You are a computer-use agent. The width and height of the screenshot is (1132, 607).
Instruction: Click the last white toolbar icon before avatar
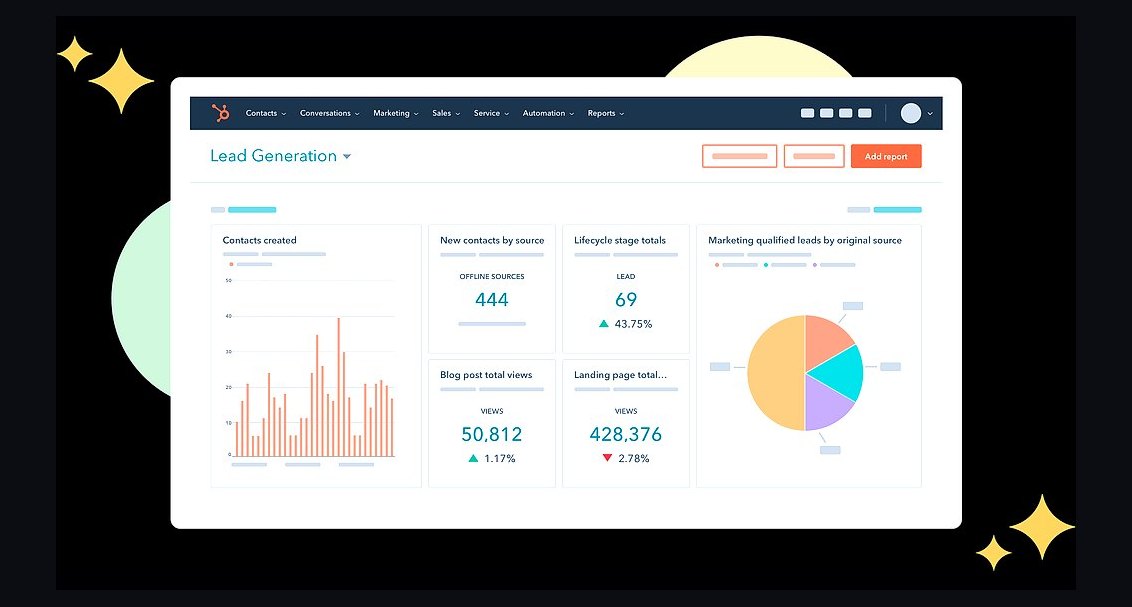[x=865, y=113]
